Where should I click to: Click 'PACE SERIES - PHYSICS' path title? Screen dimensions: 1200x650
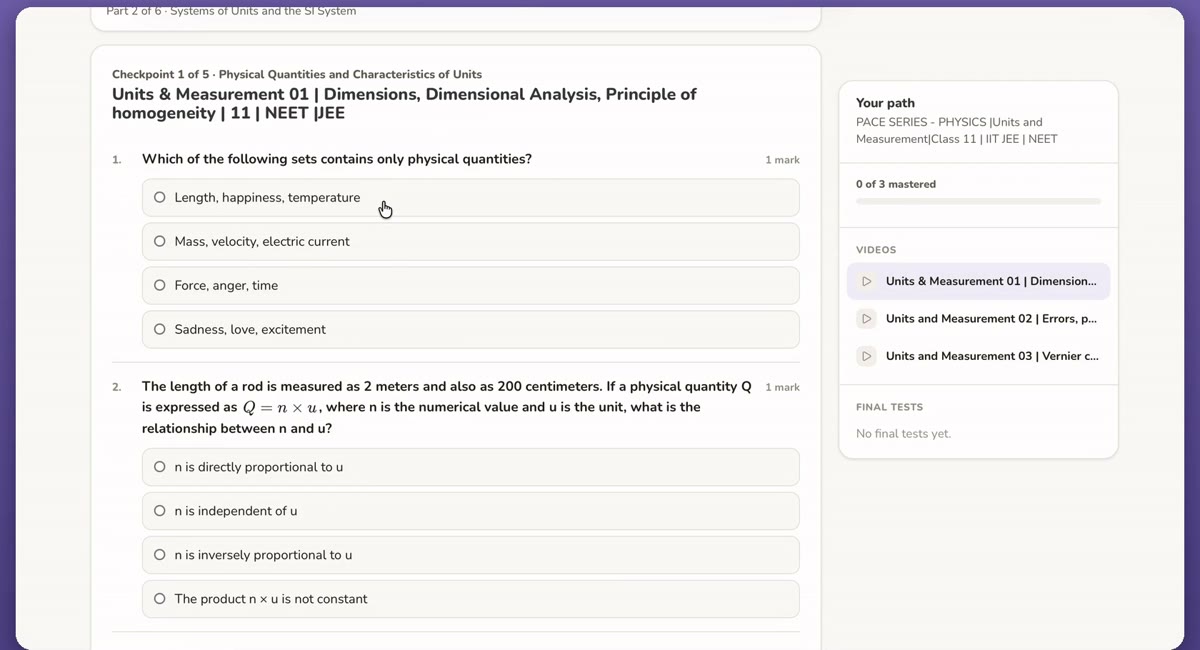click(957, 131)
